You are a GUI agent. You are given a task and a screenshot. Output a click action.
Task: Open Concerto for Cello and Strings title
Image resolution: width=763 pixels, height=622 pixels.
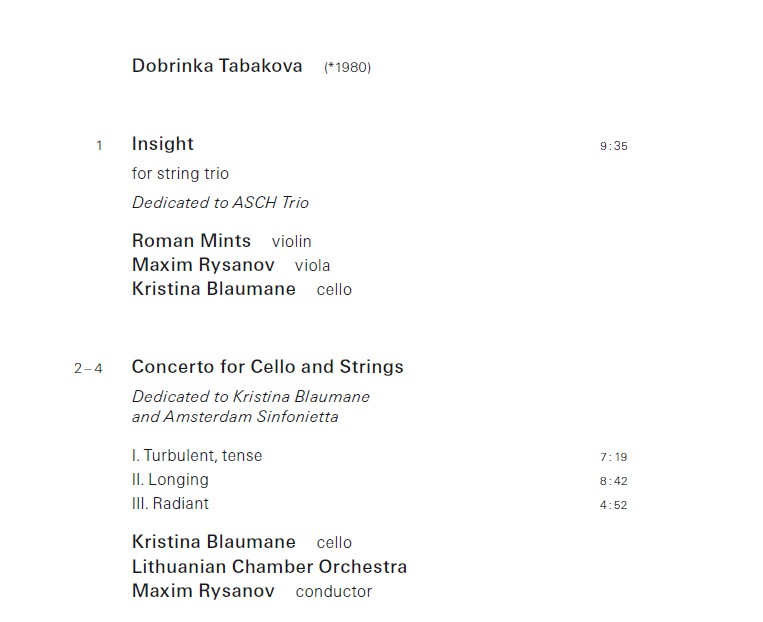click(268, 367)
